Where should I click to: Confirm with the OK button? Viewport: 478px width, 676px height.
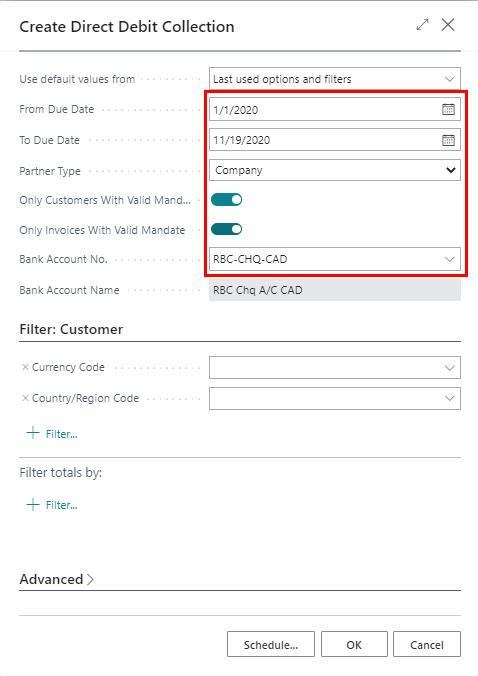coord(354,645)
